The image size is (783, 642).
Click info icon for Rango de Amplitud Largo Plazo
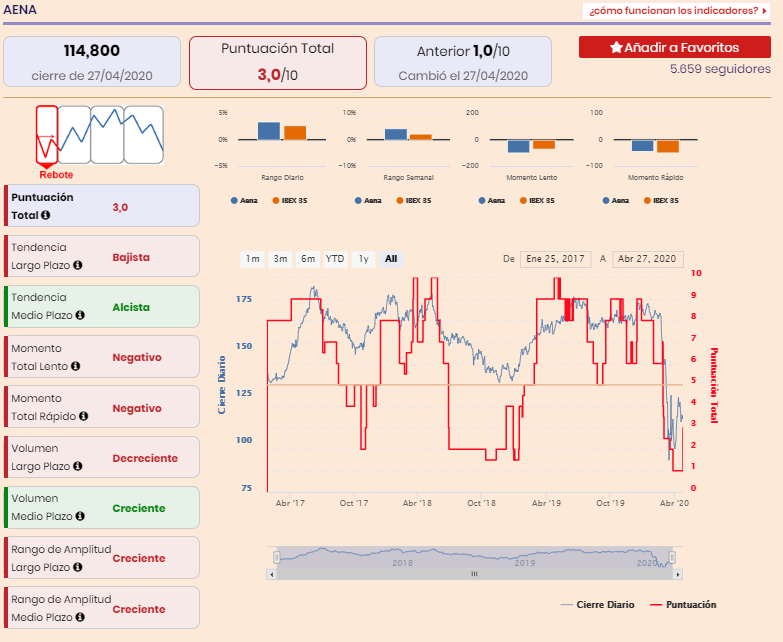pos(77,567)
